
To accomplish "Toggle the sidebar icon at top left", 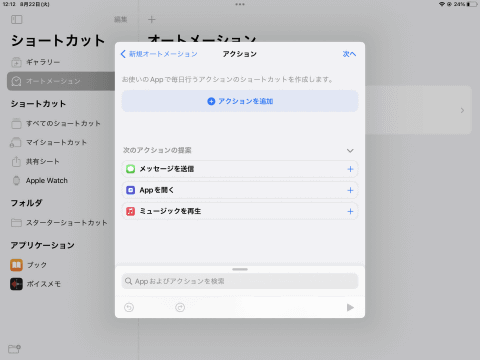I will click(17, 20).
